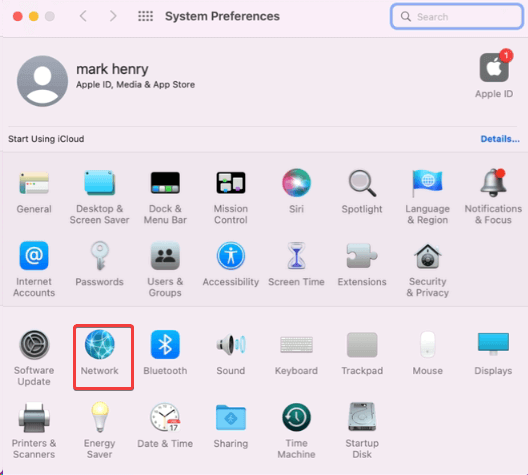The image size is (528, 475).
Task: Show all preferences grid button
Action: (x=145, y=16)
